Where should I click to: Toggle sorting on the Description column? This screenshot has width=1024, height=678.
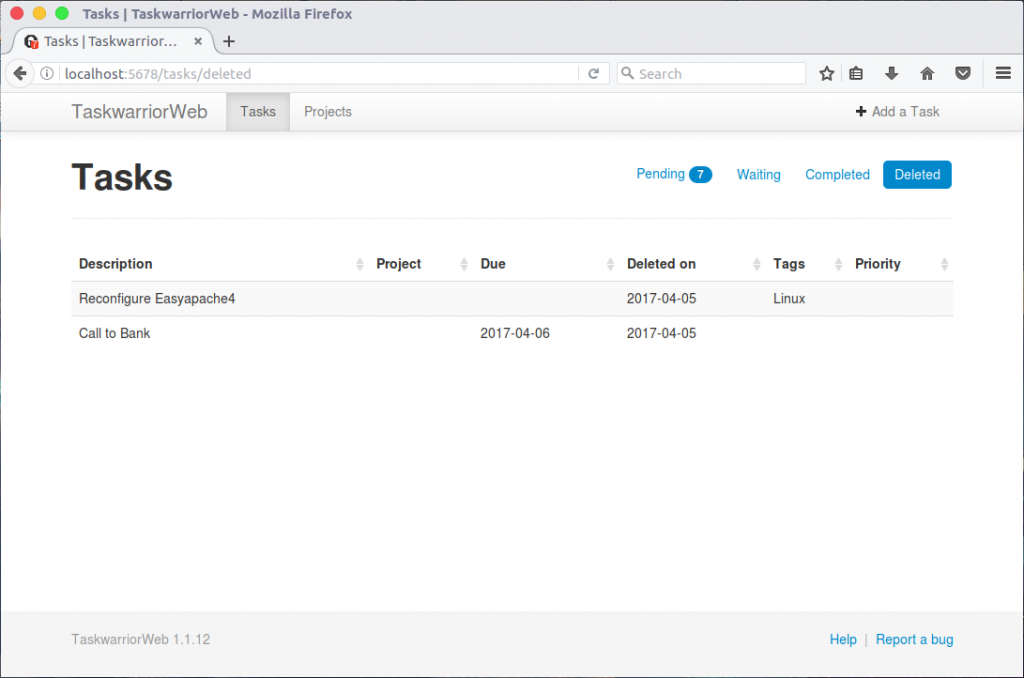[x=360, y=264]
